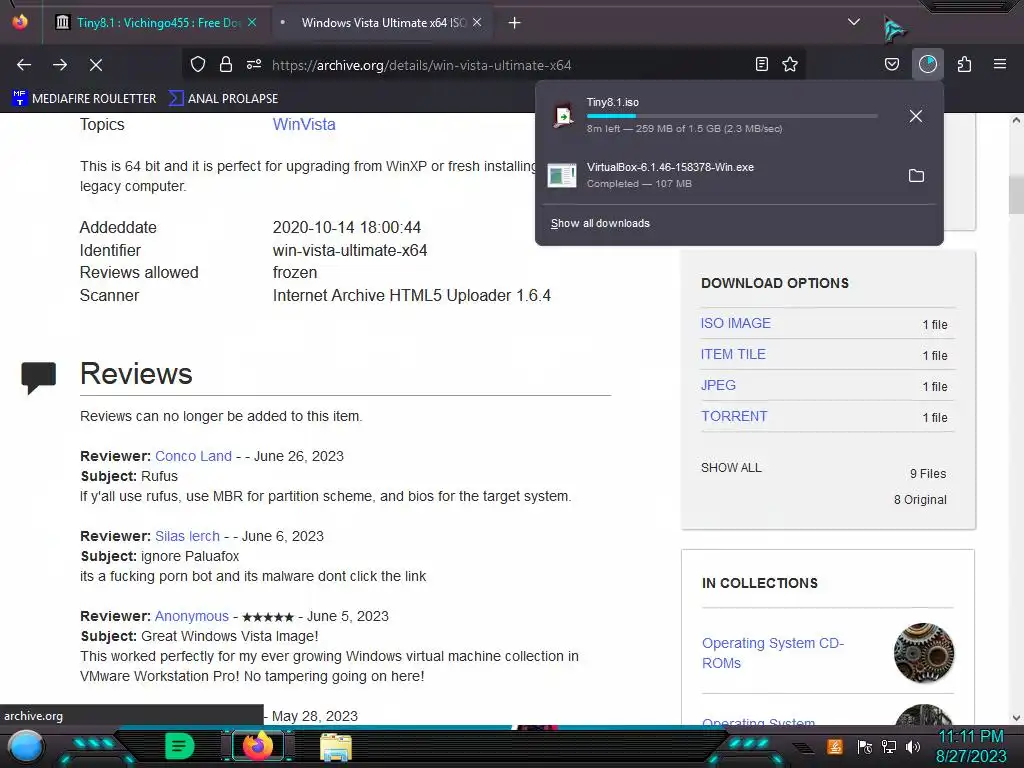Click the browser back arrow
Screen dimensions: 1024x768
[x=24, y=65]
